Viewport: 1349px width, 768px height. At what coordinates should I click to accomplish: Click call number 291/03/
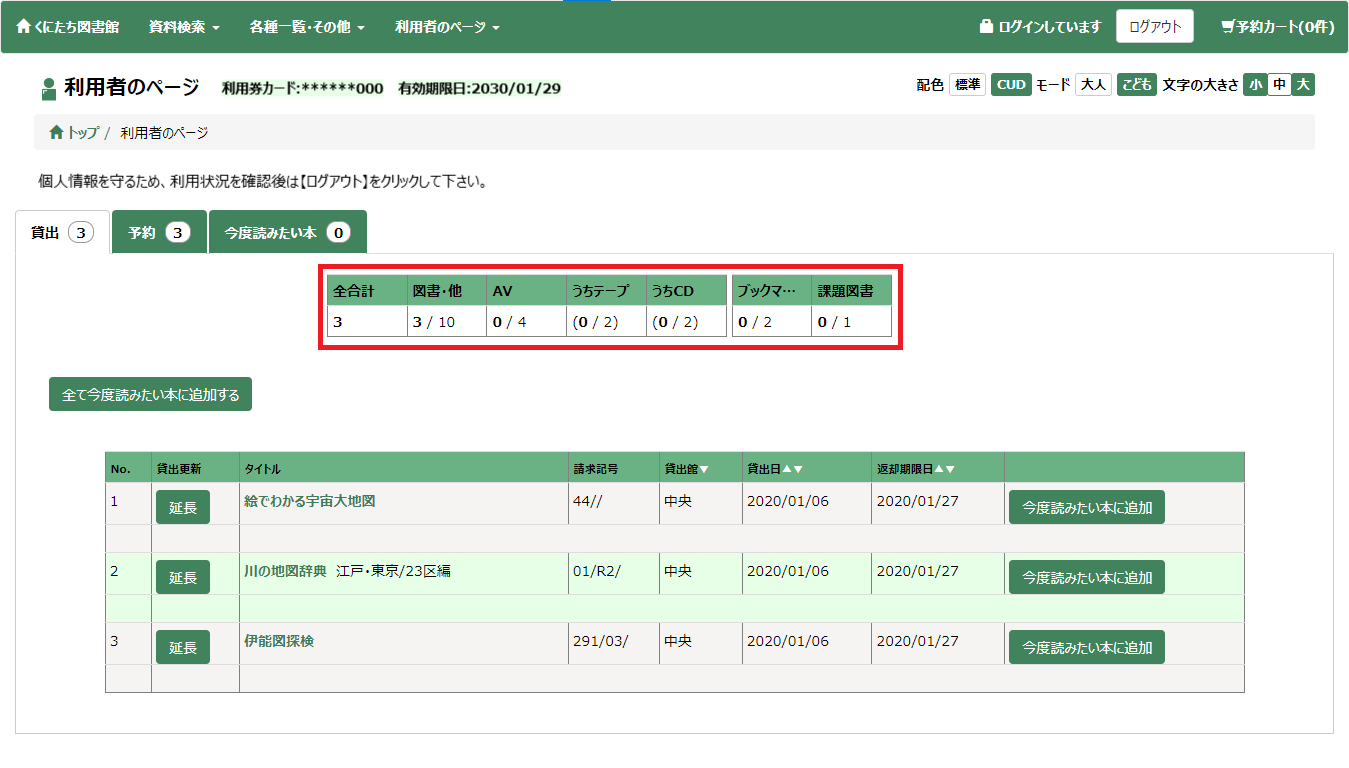tap(601, 641)
